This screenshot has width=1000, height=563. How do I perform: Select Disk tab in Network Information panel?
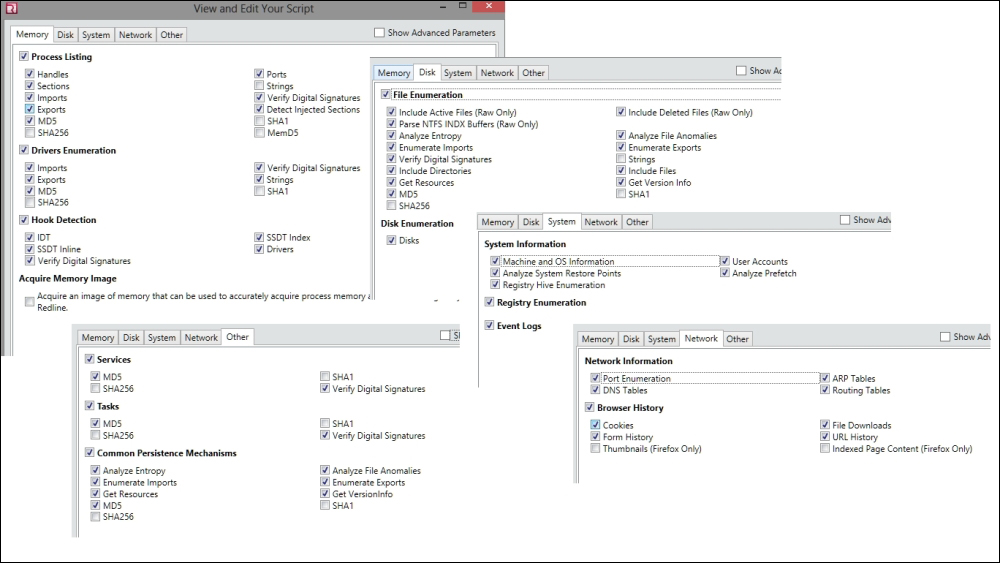coord(631,339)
